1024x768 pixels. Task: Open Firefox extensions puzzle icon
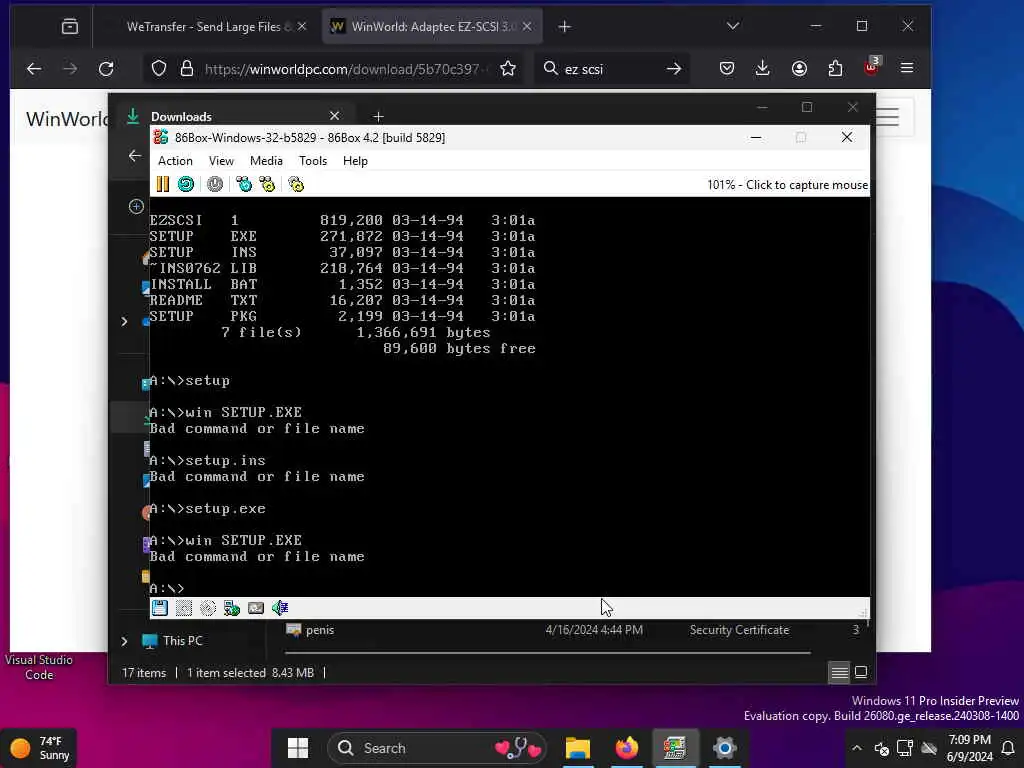(x=835, y=69)
